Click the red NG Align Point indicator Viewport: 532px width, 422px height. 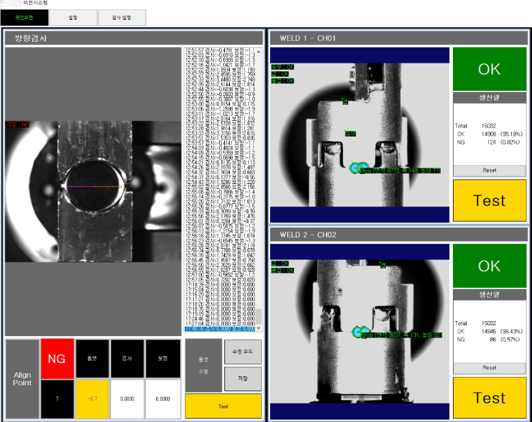pyautogui.click(x=57, y=359)
